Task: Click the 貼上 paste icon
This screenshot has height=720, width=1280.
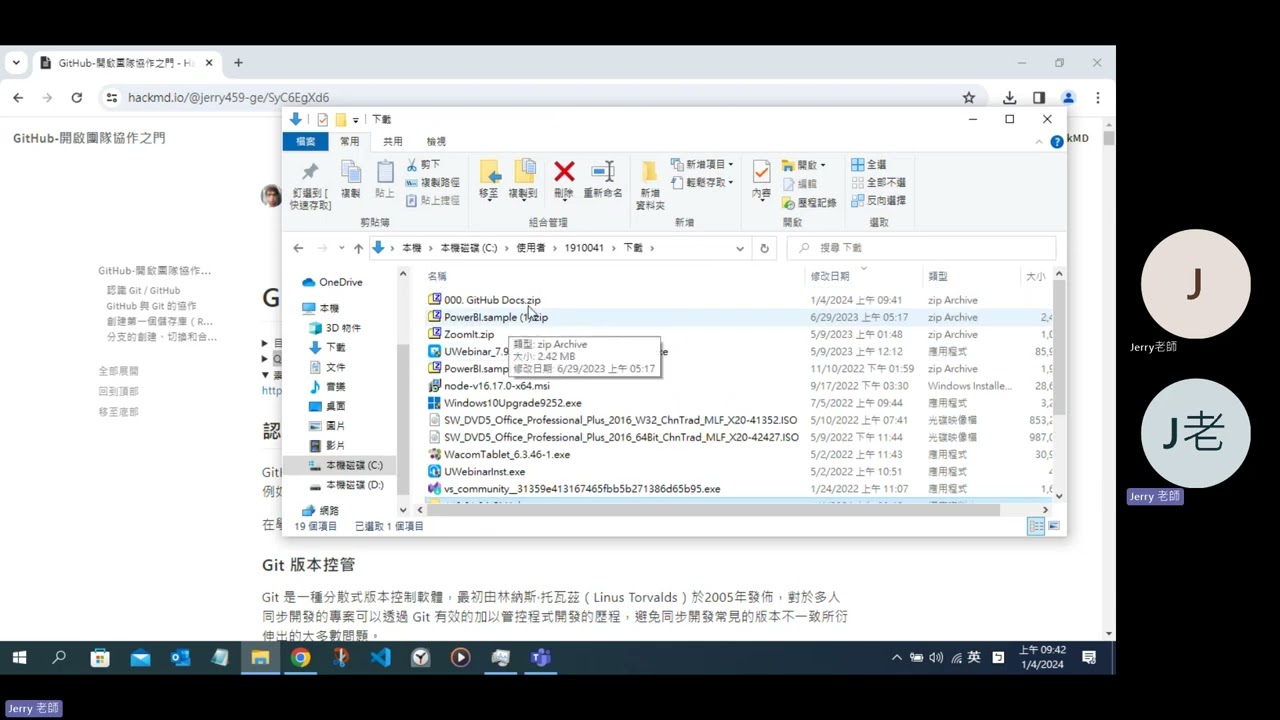Action: (385, 172)
